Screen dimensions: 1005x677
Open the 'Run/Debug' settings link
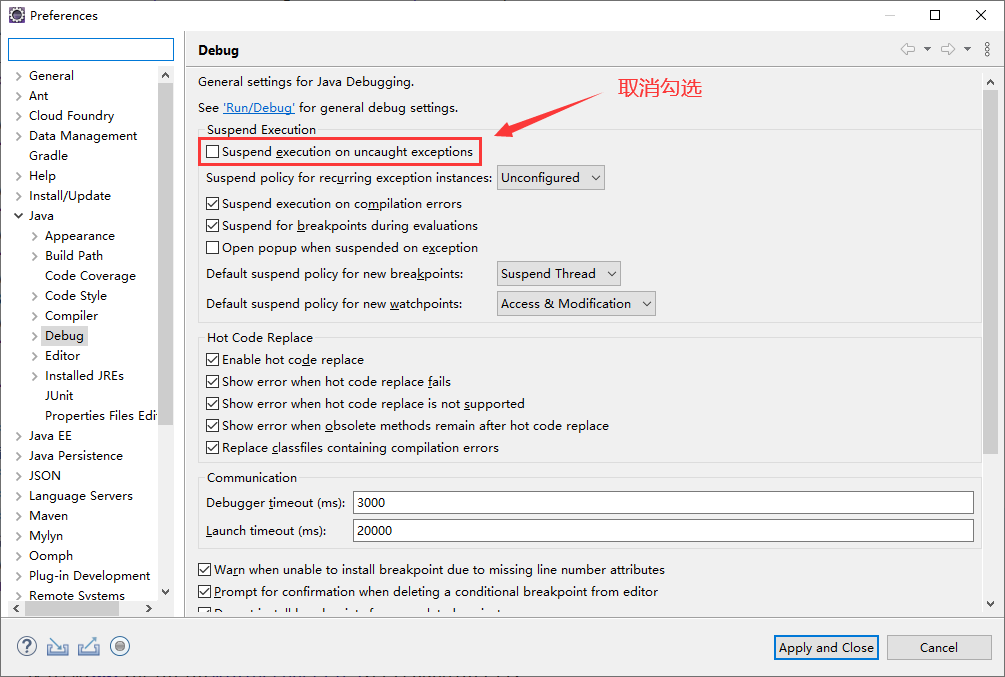pos(259,108)
